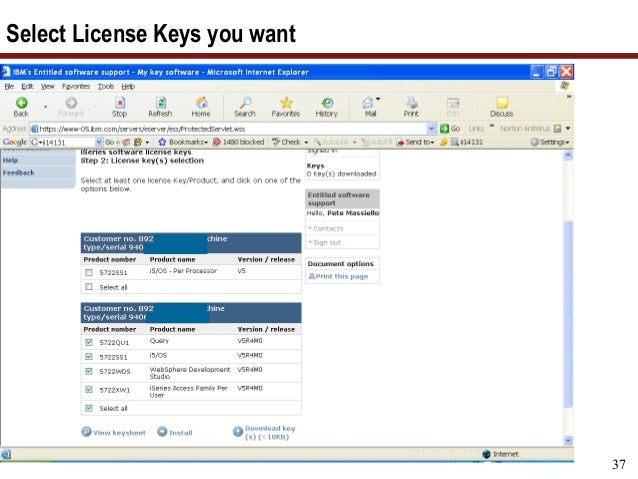This screenshot has height=479, width=638.
Task: Click the View keysheet link text
Action: click(119, 433)
